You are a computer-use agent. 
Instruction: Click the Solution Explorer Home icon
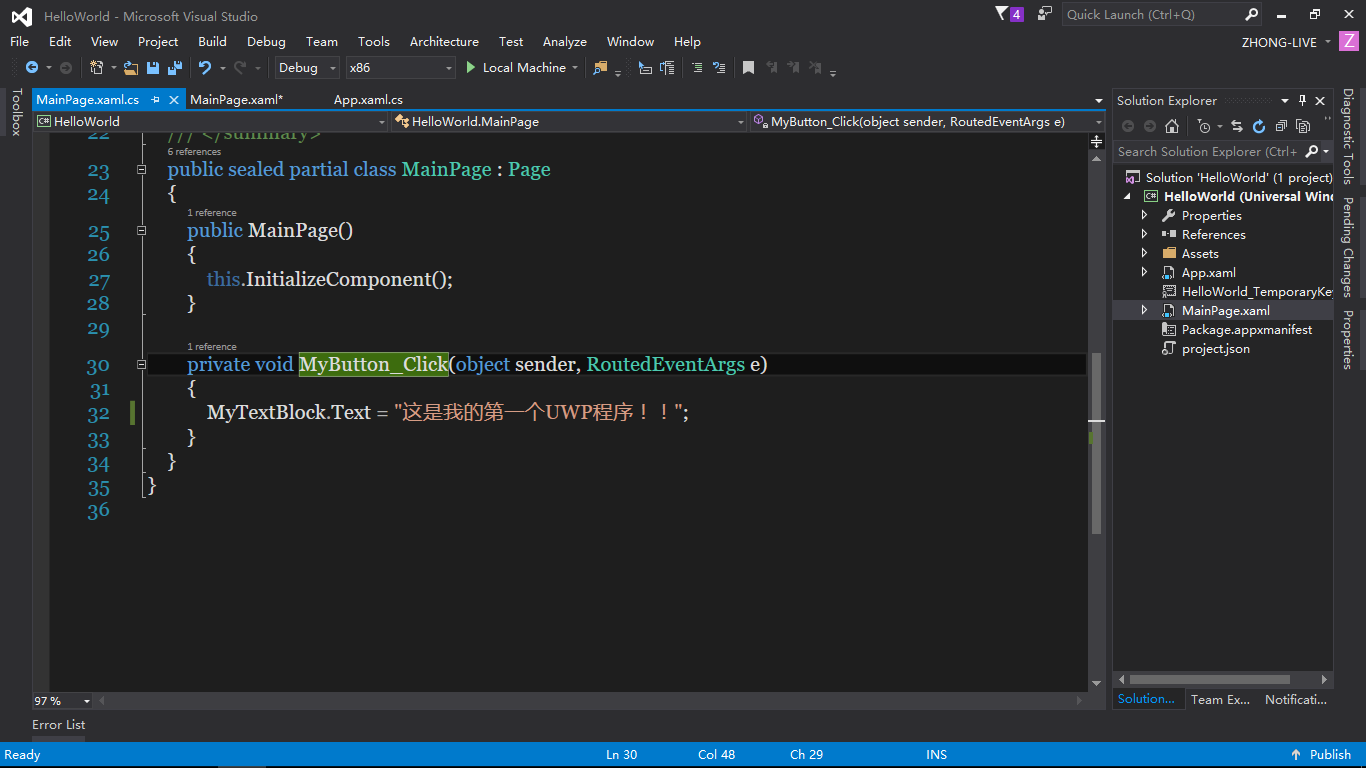1172,126
